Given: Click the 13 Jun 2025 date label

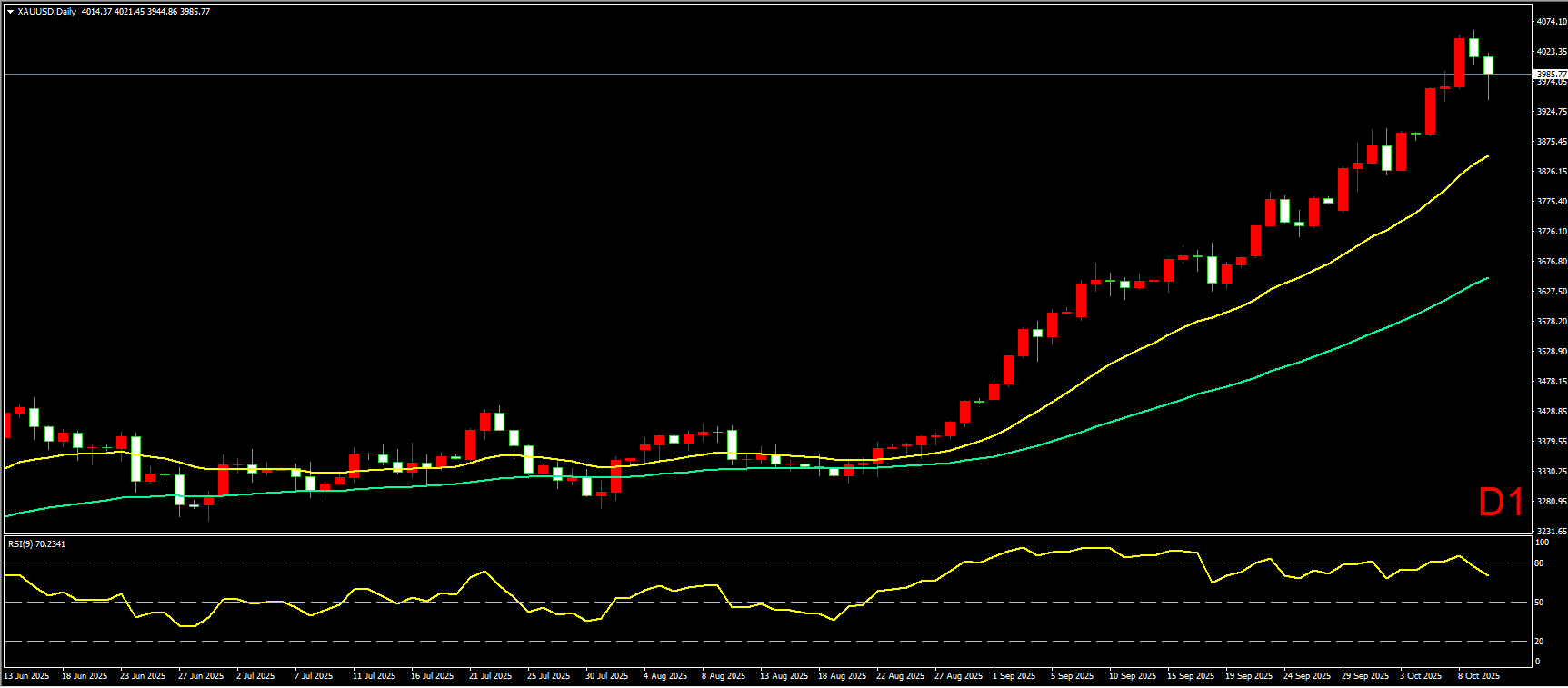Looking at the screenshot, I should coord(27,676).
